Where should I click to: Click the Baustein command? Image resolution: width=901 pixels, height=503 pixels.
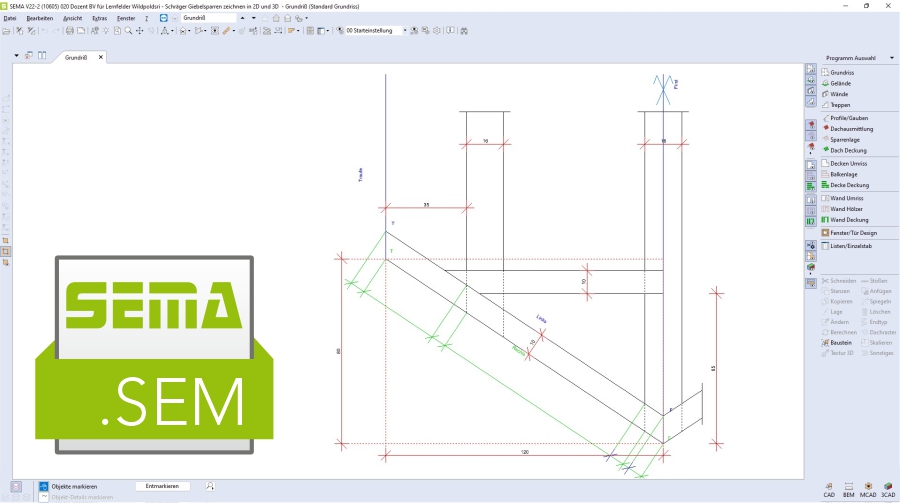click(x=840, y=342)
